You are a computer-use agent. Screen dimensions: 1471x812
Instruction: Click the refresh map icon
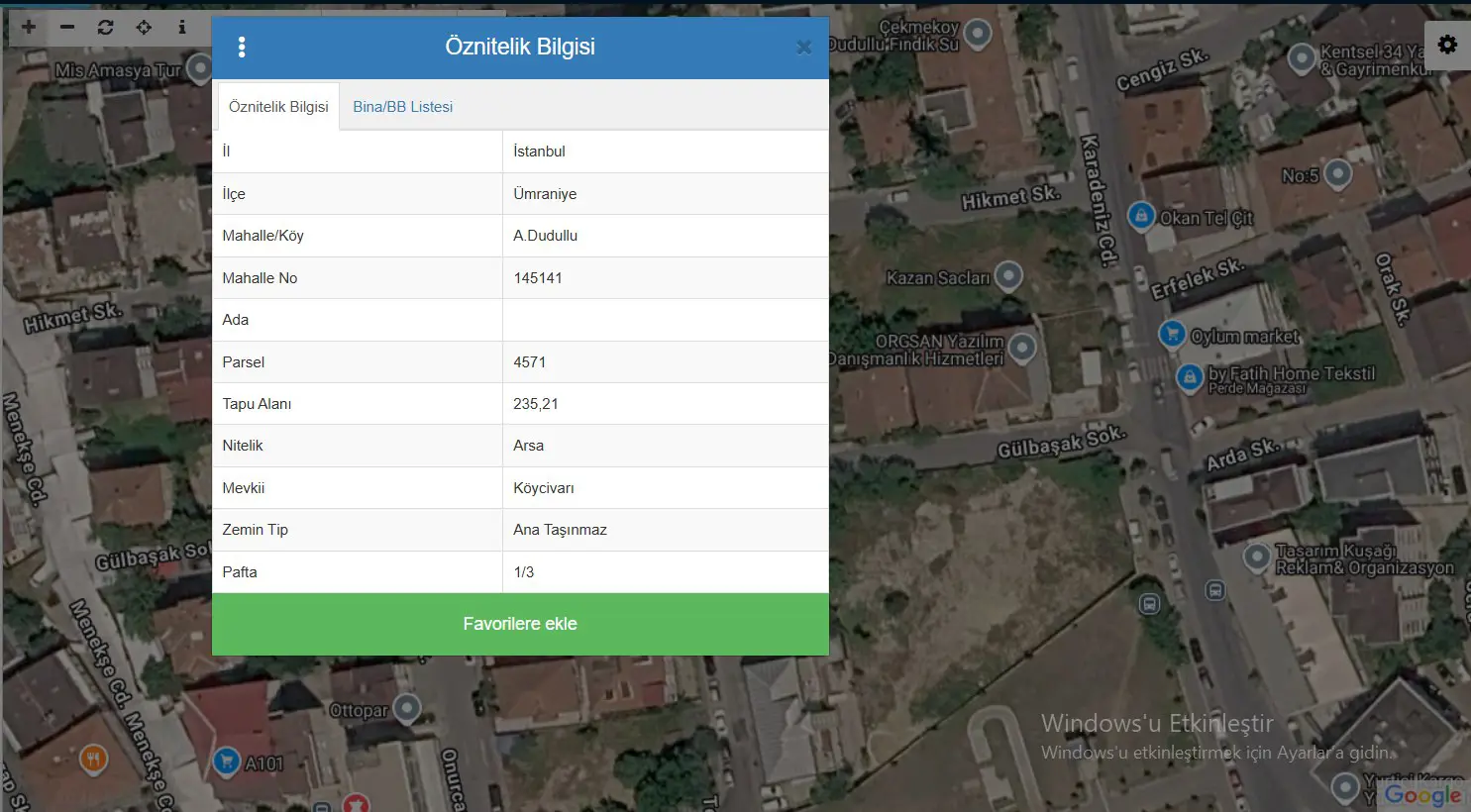pyautogui.click(x=105, y=27)
